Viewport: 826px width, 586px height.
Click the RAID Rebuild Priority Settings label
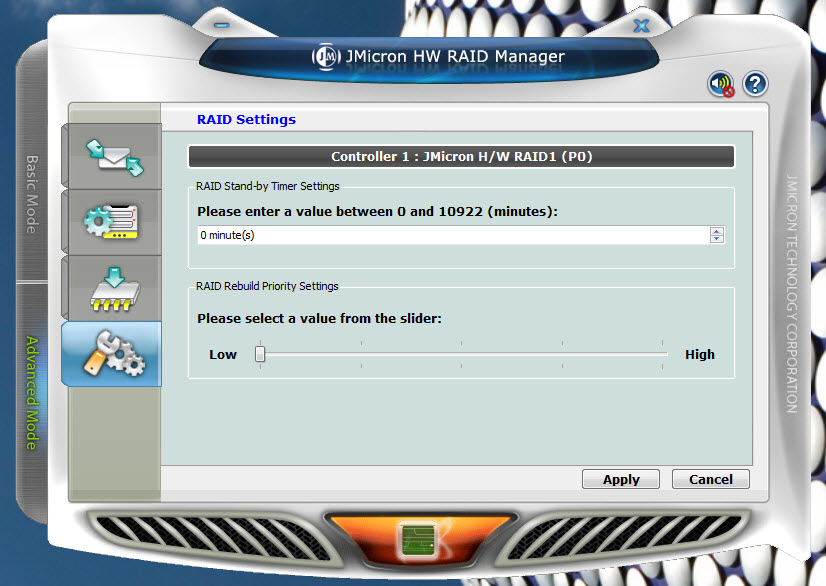(267, 286)
